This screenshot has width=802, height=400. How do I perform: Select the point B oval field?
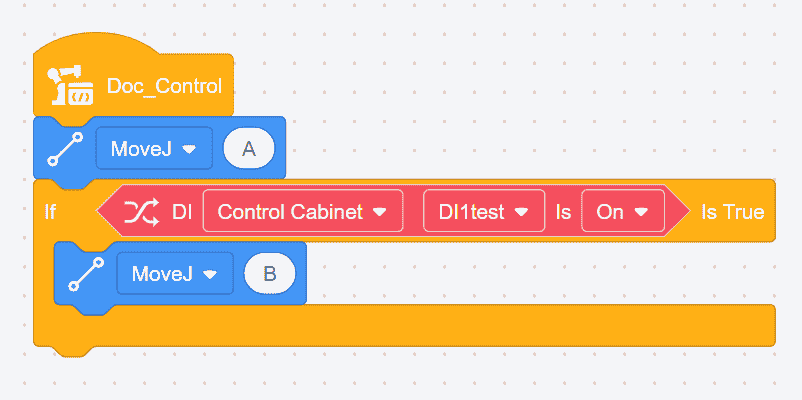(270, 273)
